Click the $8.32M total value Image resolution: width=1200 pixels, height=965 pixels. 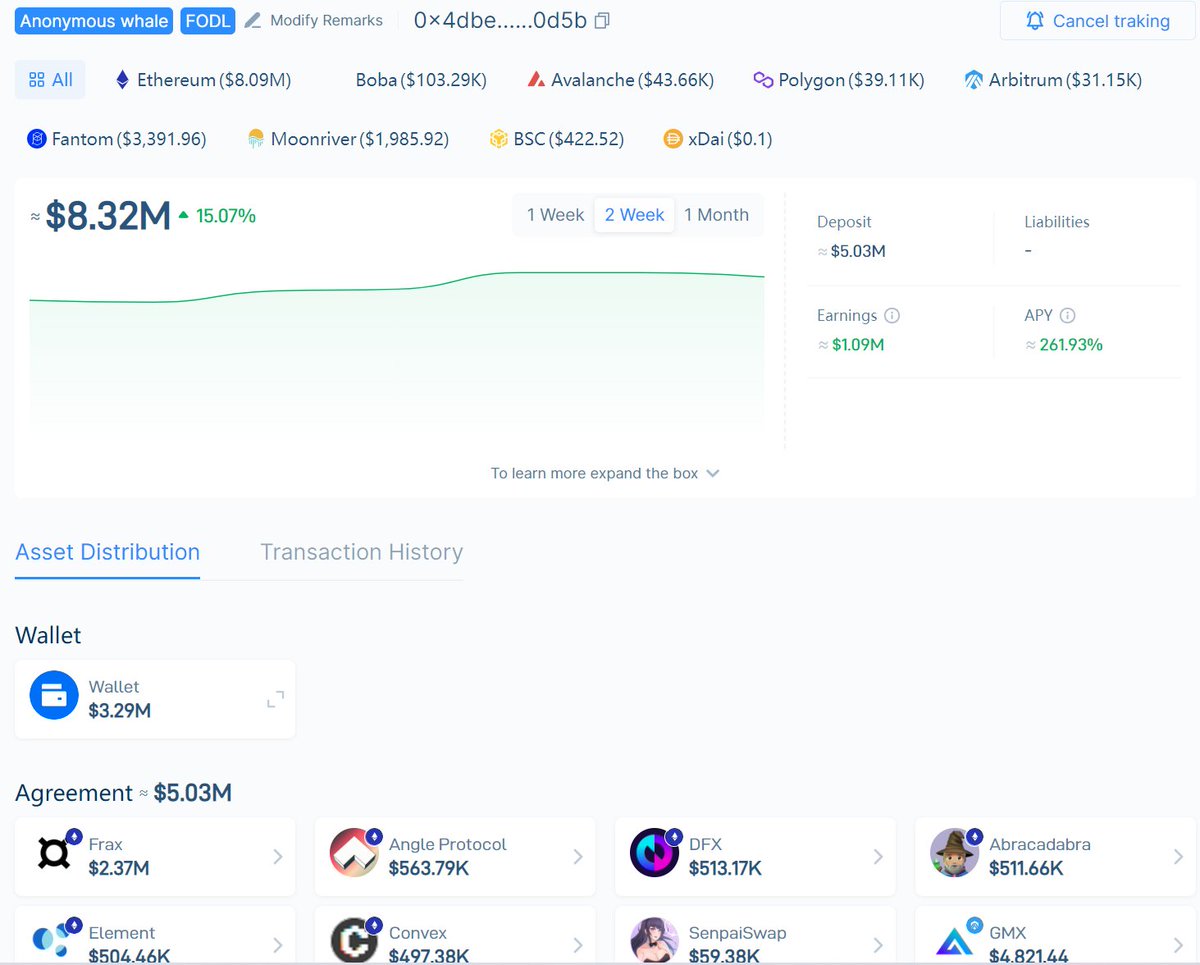click(x=108, y=216)
